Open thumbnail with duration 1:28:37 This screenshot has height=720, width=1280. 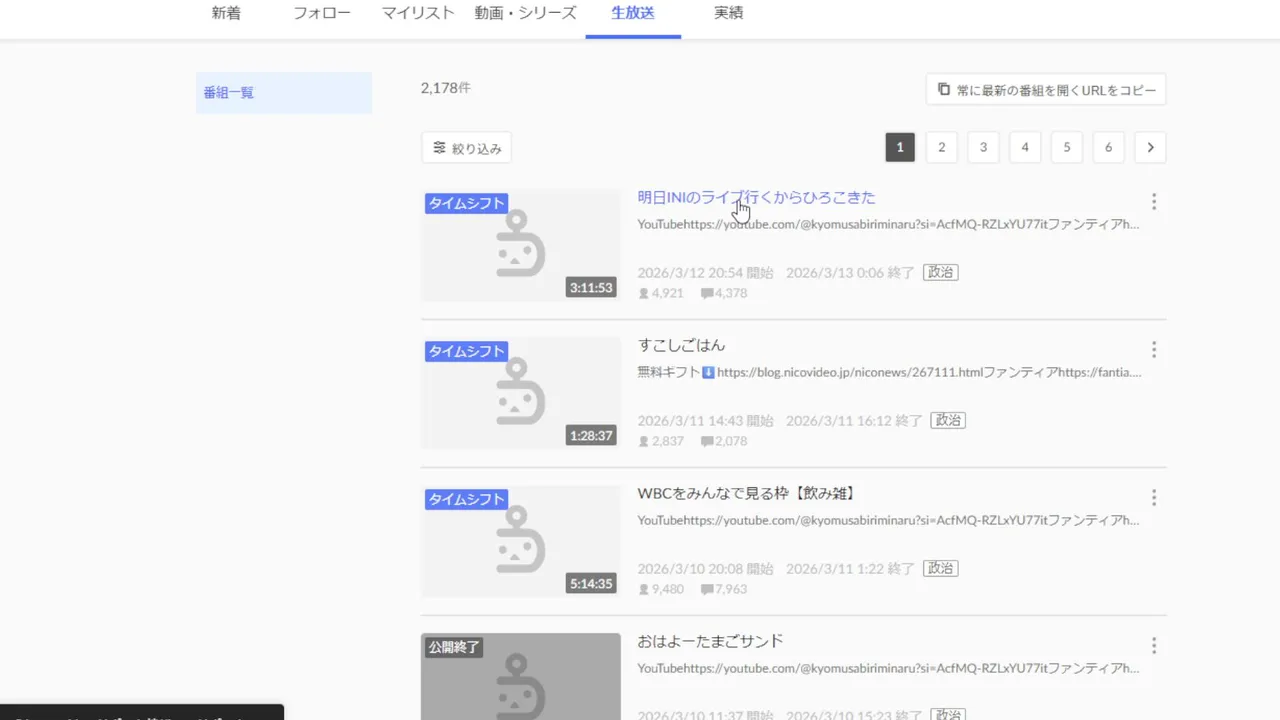(x=521, y=393)
